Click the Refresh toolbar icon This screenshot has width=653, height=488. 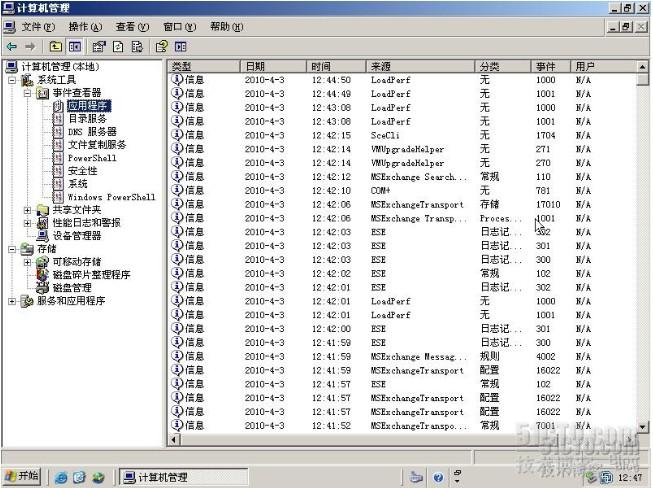pos(118,47)
